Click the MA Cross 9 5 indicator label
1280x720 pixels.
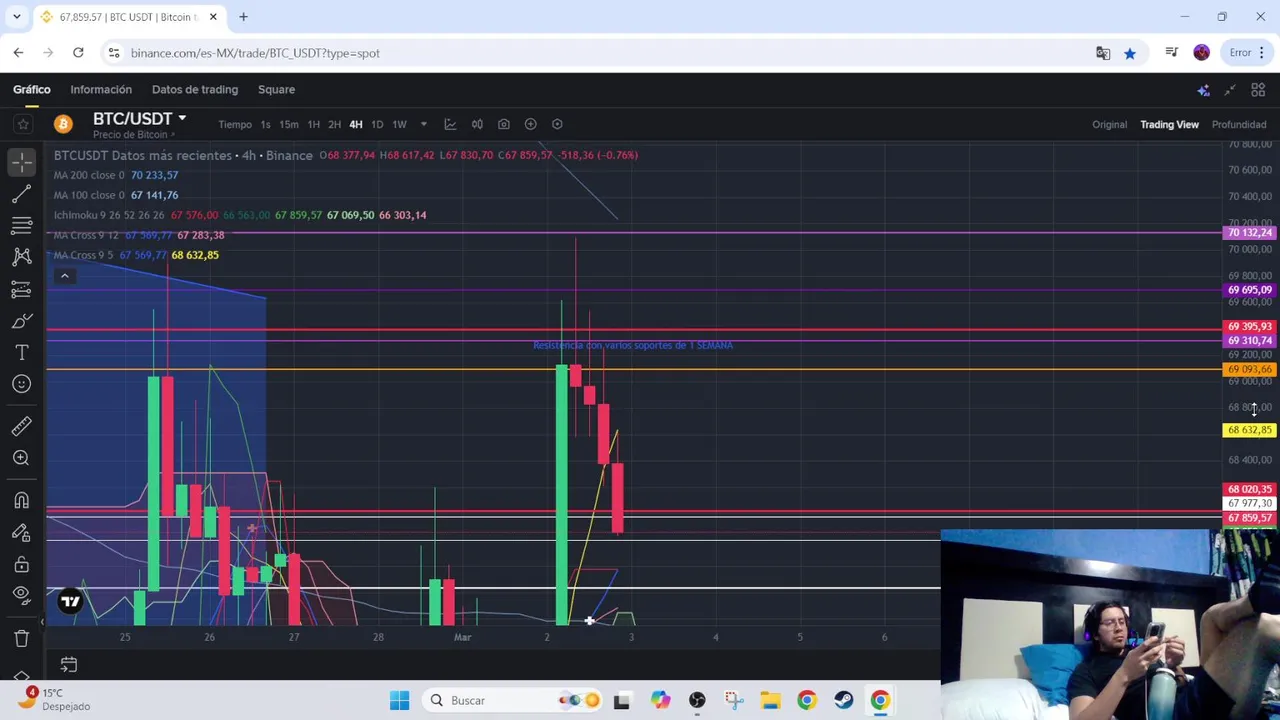83,255
